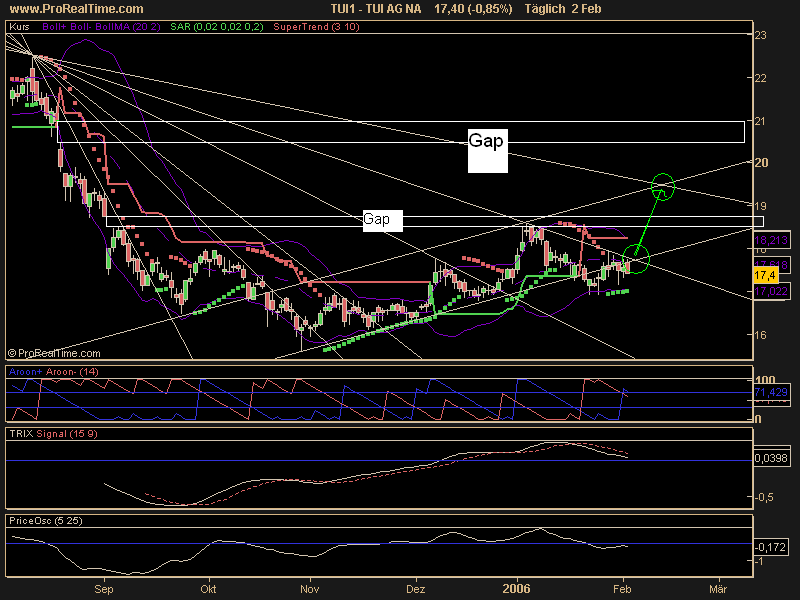The image size is (800, 600).
Task: Select the small Gap annotation label
Action: tap(376, 218)
